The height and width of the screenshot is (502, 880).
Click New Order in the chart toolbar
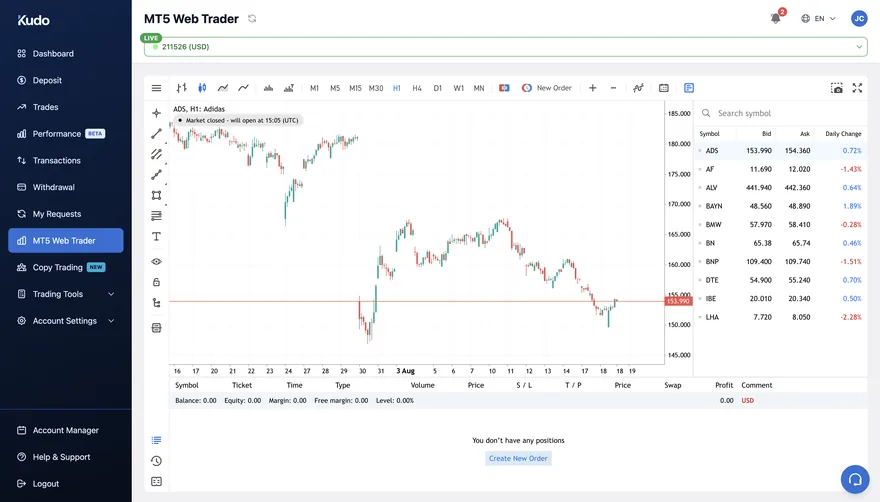(x=547, y=88)
